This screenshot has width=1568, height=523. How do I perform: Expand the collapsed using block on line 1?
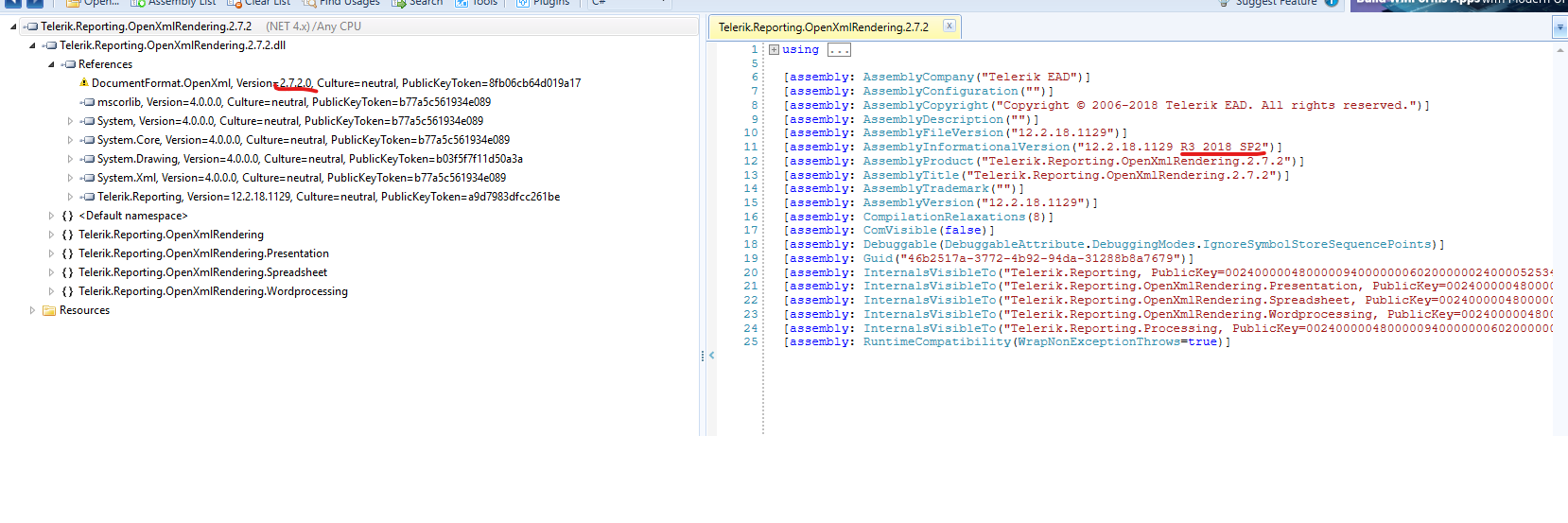(774, 49)
